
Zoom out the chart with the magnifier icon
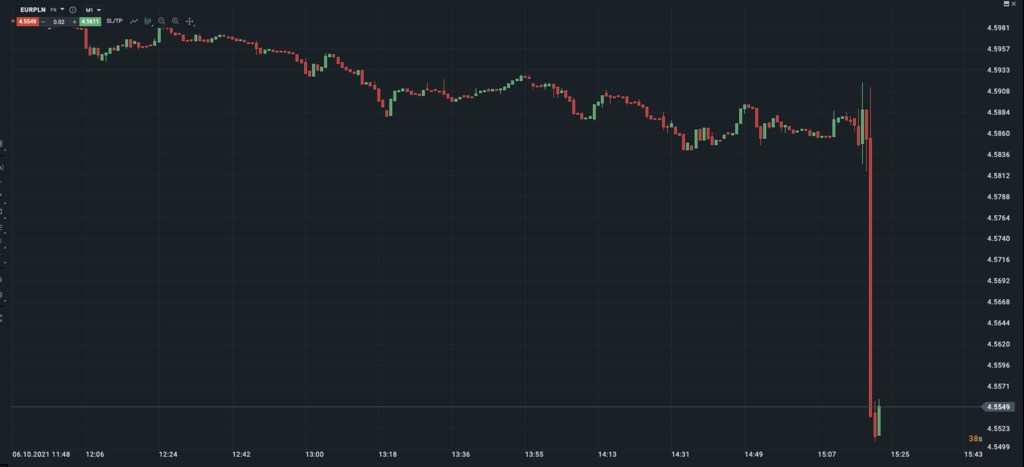(162, 21)
